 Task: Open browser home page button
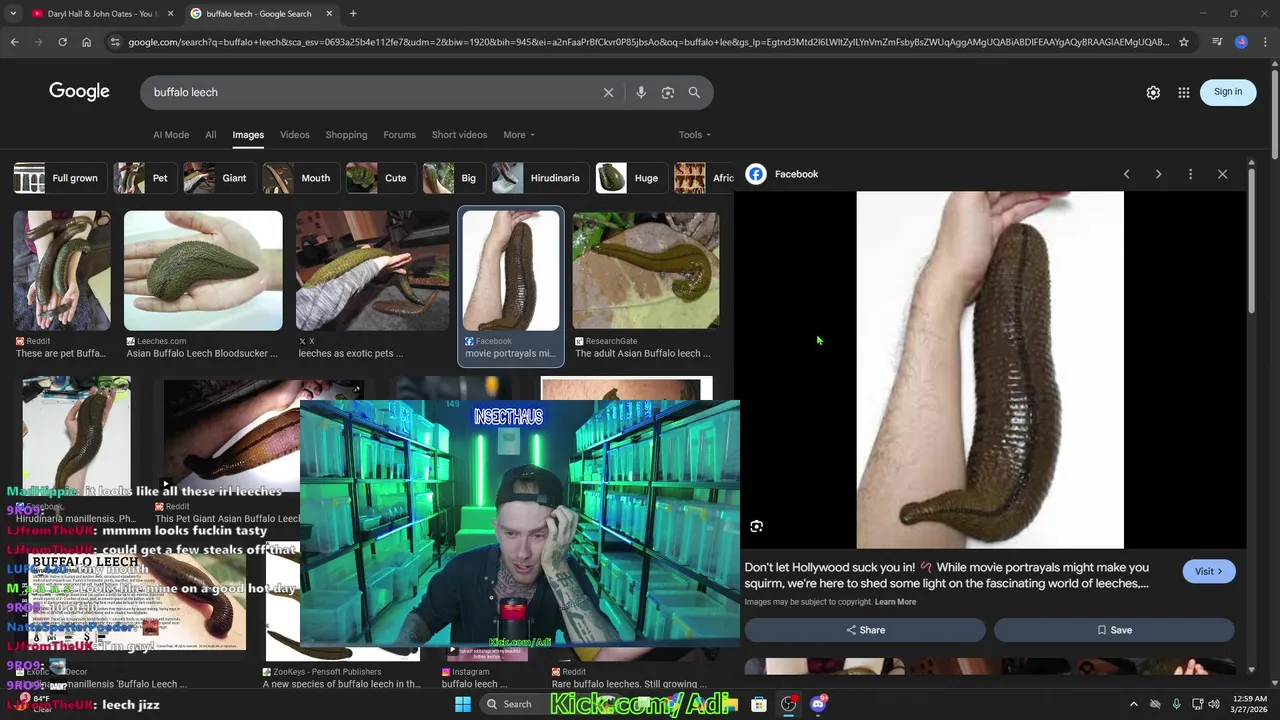[x=86, y=42]
